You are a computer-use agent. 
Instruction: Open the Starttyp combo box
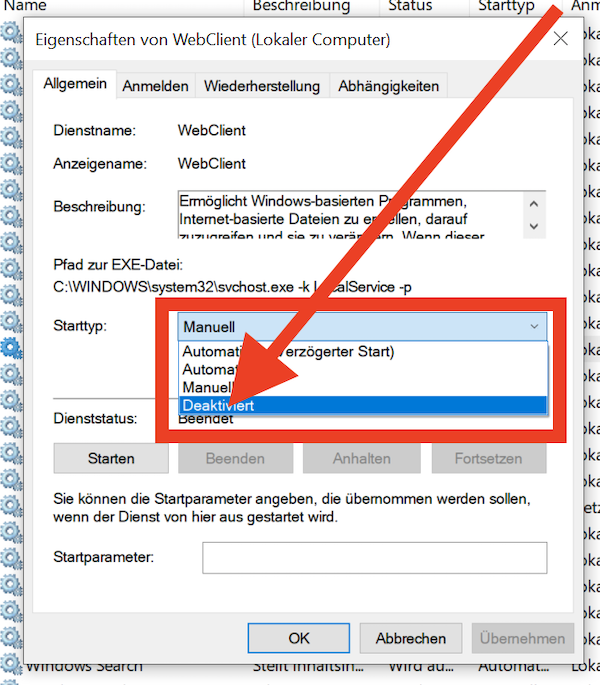click(x=363, y=326)
